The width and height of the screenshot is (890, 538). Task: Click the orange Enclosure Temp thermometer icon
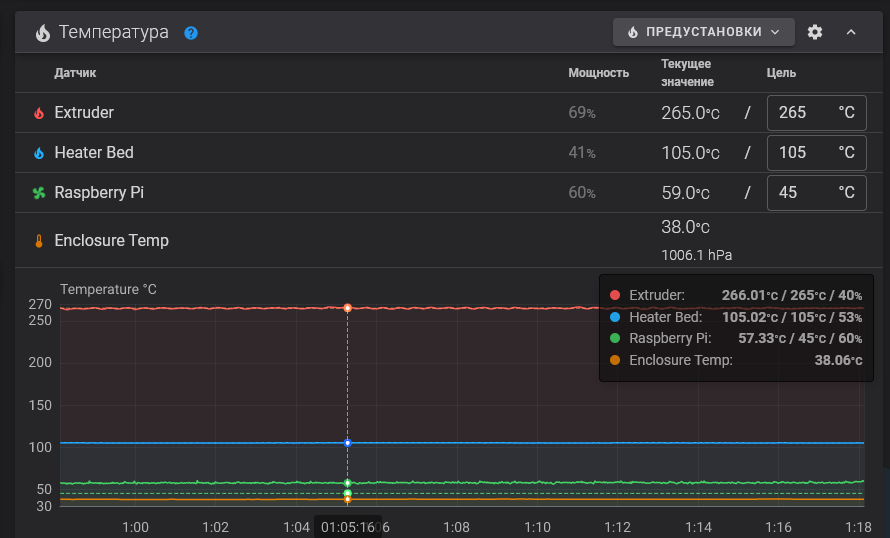tap(39, 241)
